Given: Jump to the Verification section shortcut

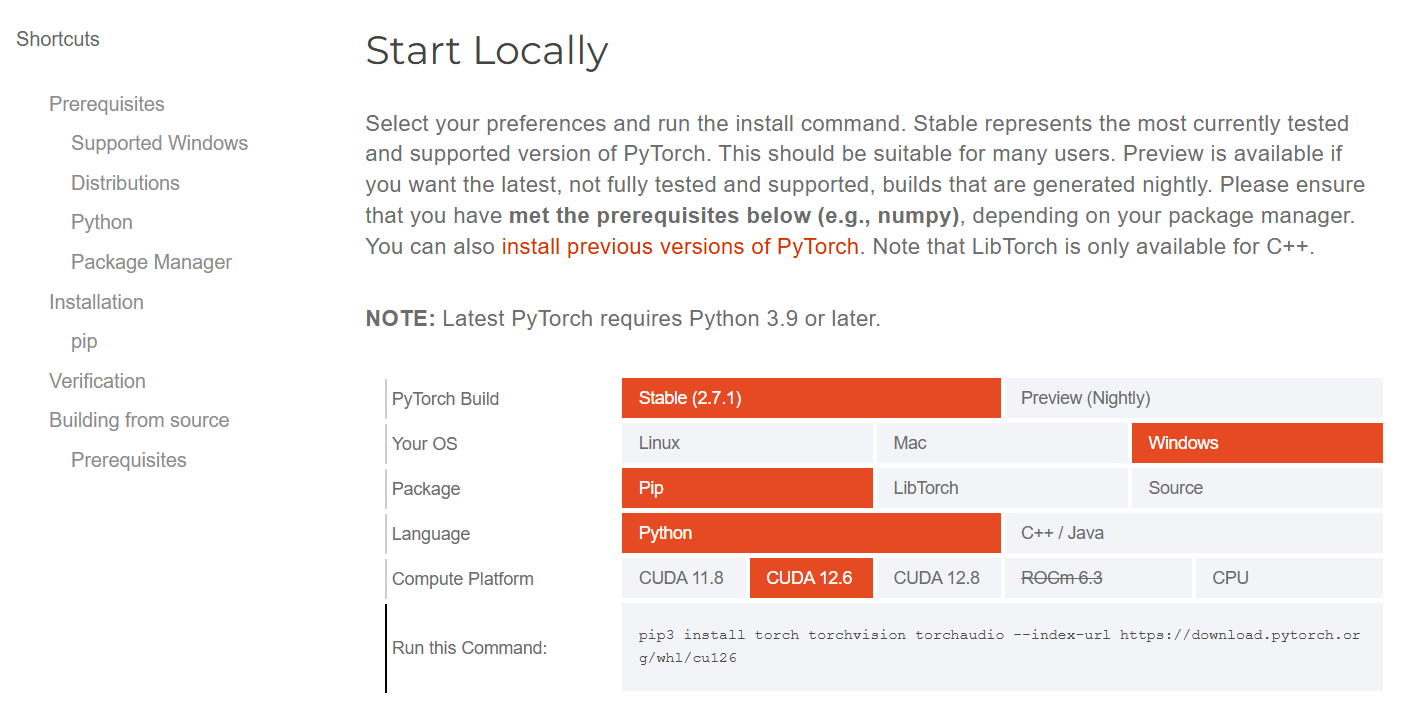Looking at the screenshot, I should 97,381.
